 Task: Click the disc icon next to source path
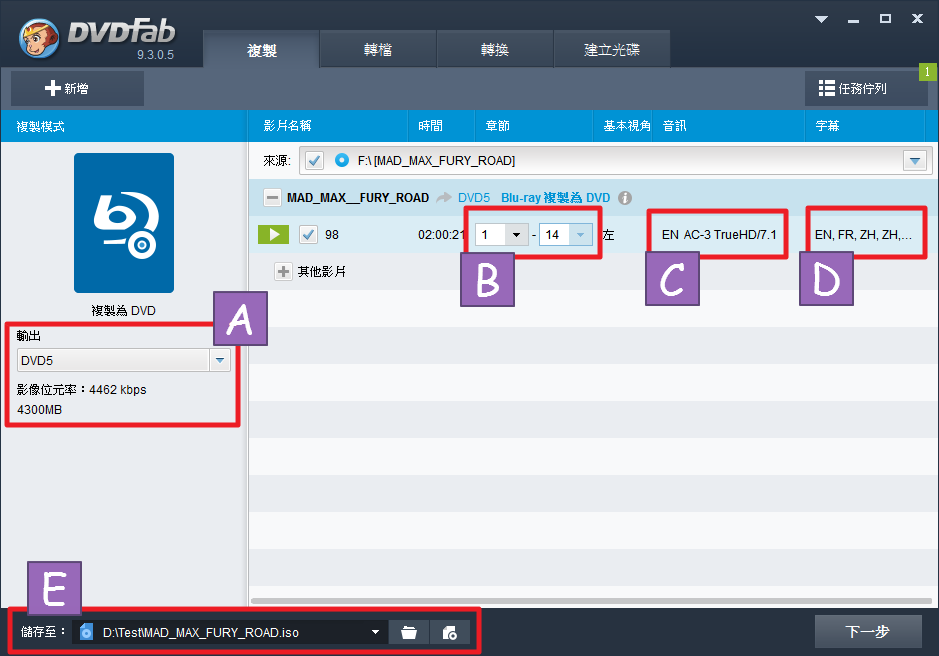342,160
